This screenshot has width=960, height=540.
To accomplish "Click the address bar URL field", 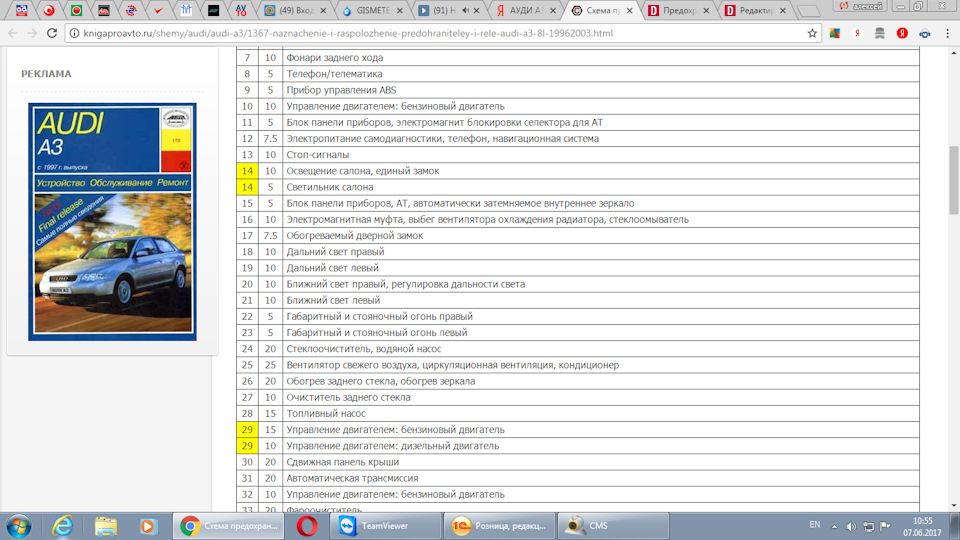I will [441, 33].
